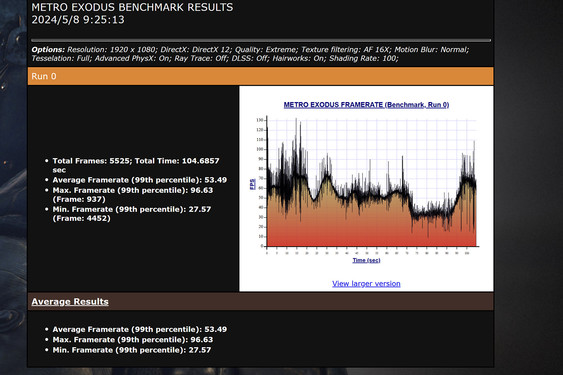563x375 pixels.
Task: Open the View larger version link
Action: pos(366,283)
